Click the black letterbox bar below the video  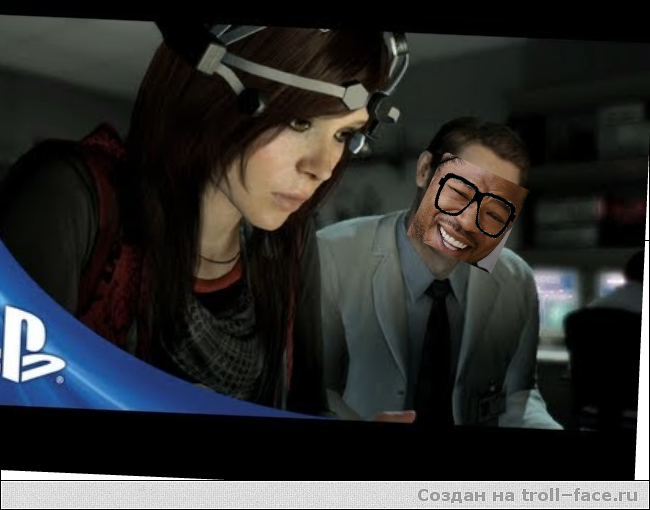(x=300, y=448)
